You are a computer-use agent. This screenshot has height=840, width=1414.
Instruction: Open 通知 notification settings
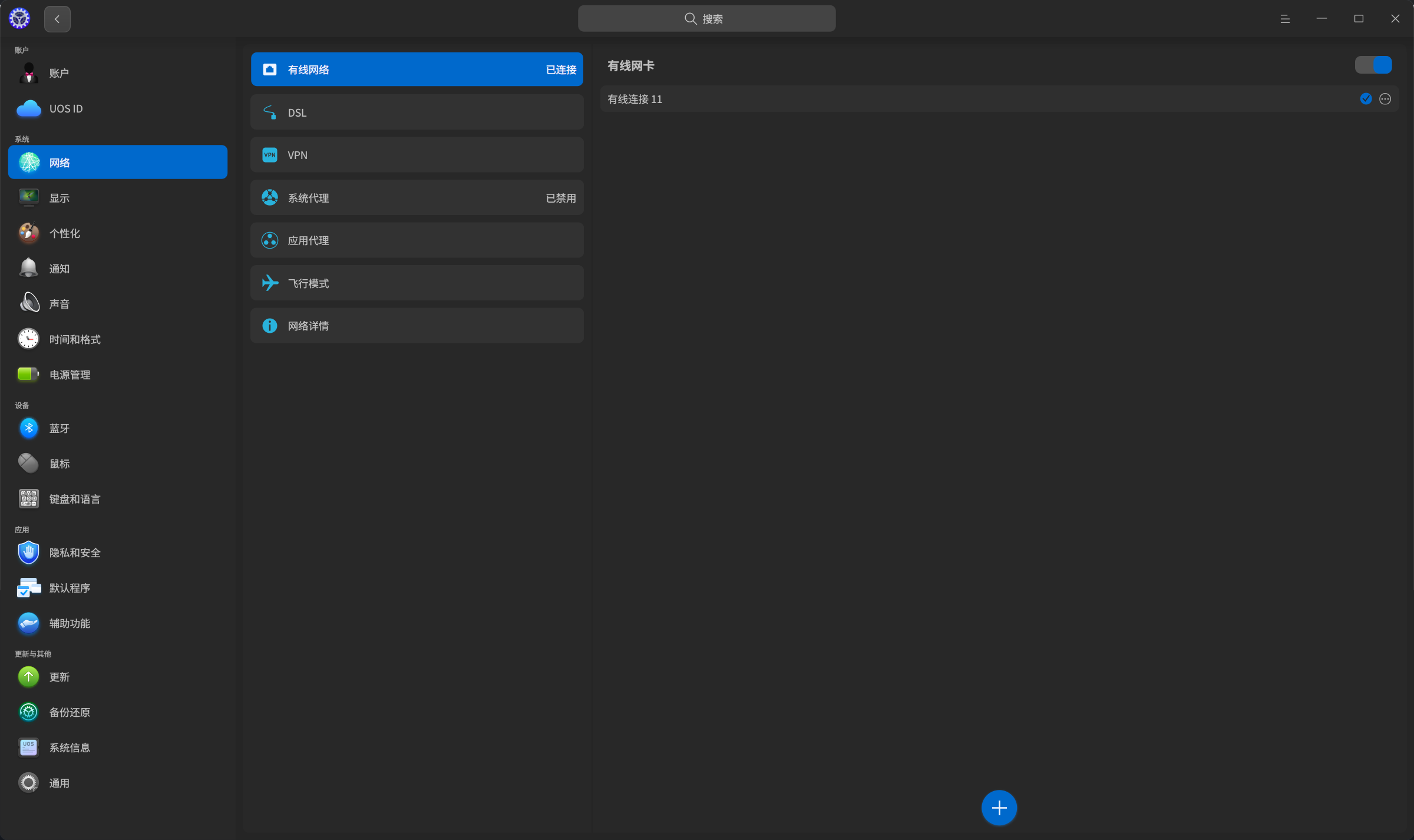[x=118, y=268]
